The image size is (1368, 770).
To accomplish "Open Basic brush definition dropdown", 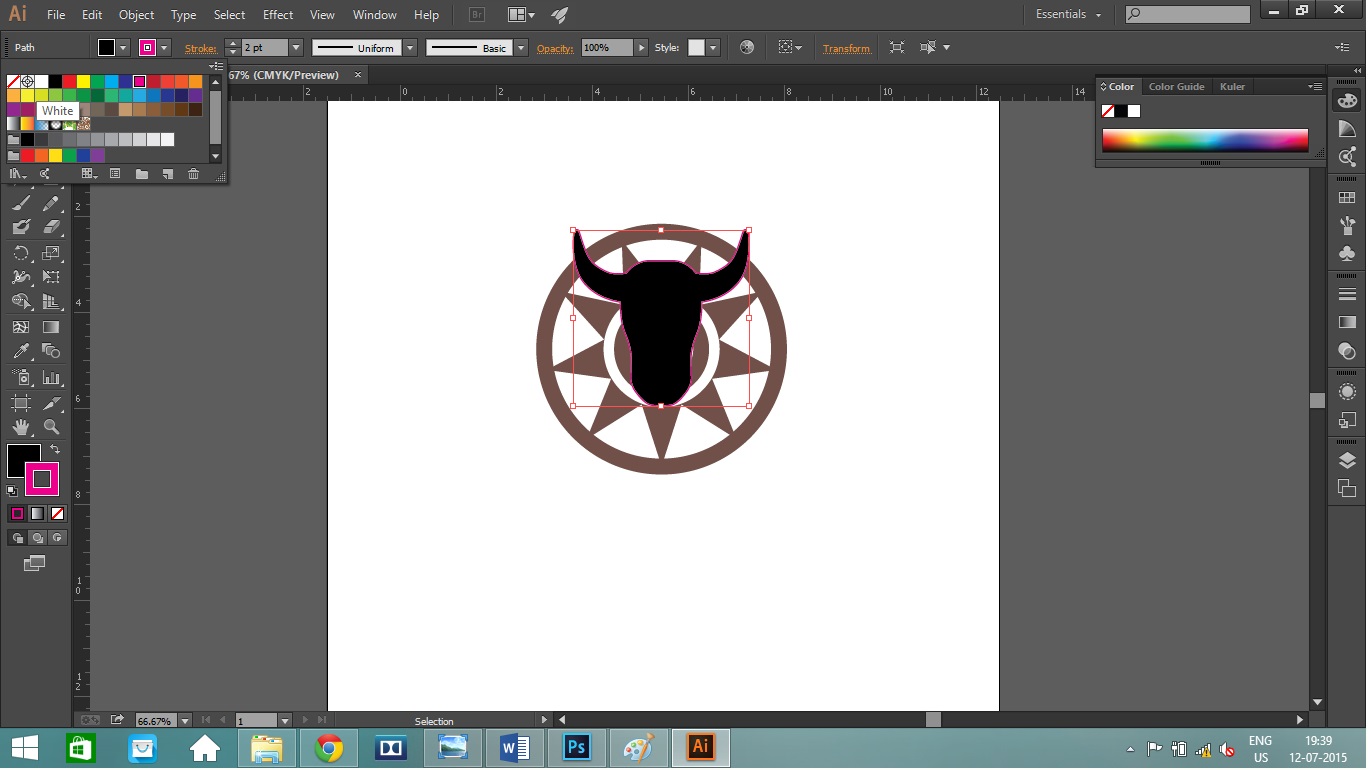I will tap(521, 47).
